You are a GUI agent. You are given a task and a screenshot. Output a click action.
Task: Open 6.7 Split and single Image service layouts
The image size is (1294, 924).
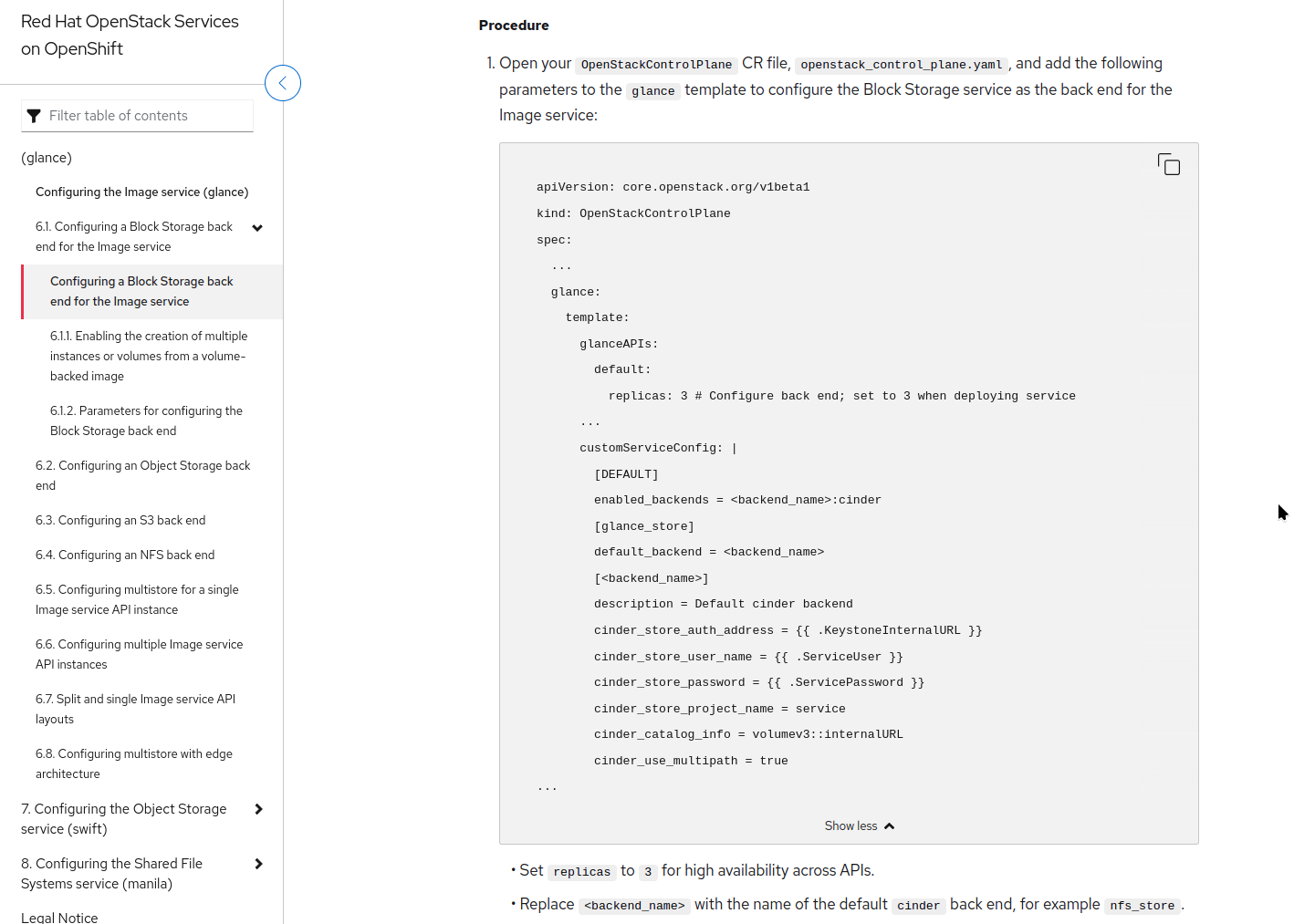click(135, 709)
